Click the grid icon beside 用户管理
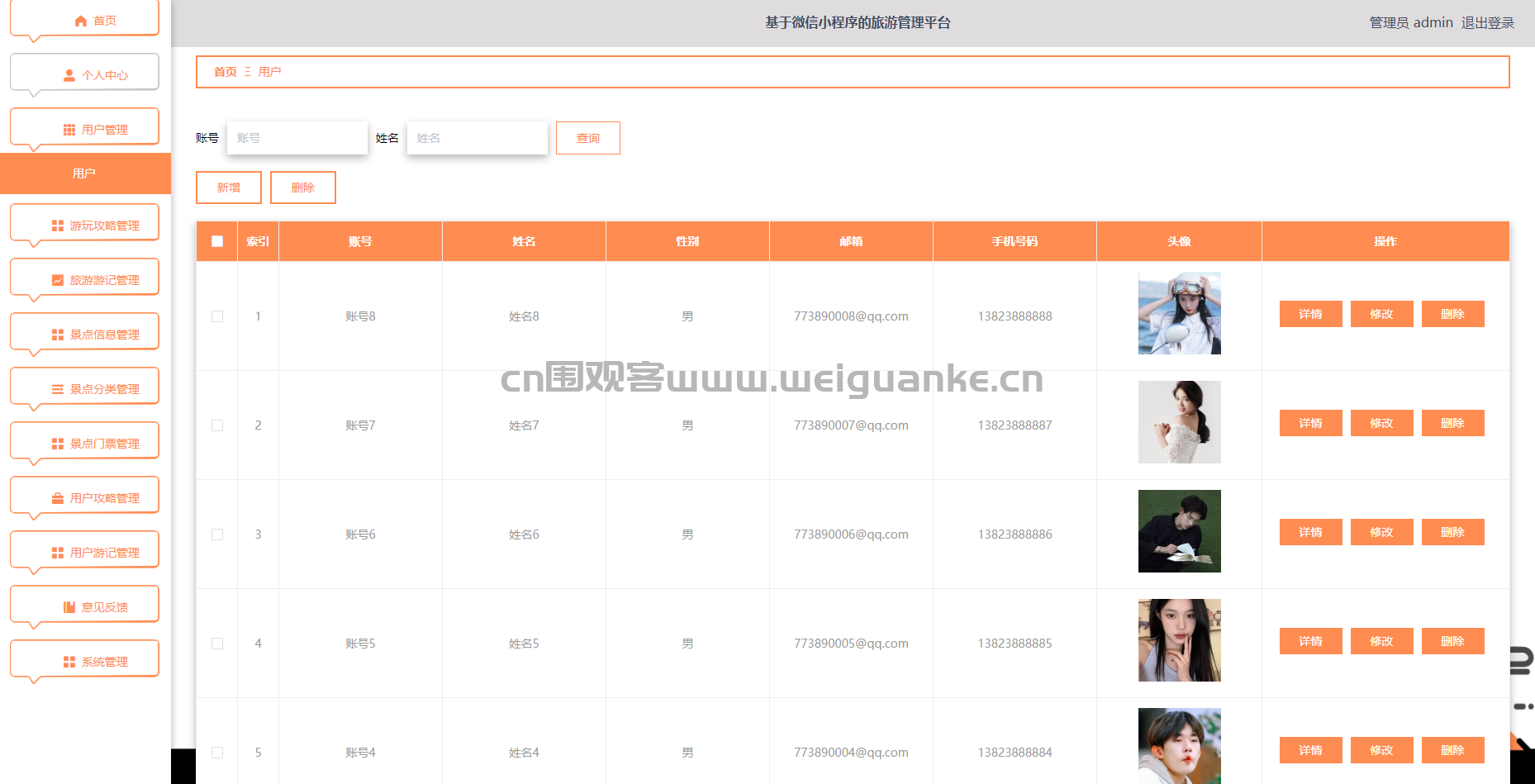The width and height of the screenshot is (1535, 784). (69, 130)
